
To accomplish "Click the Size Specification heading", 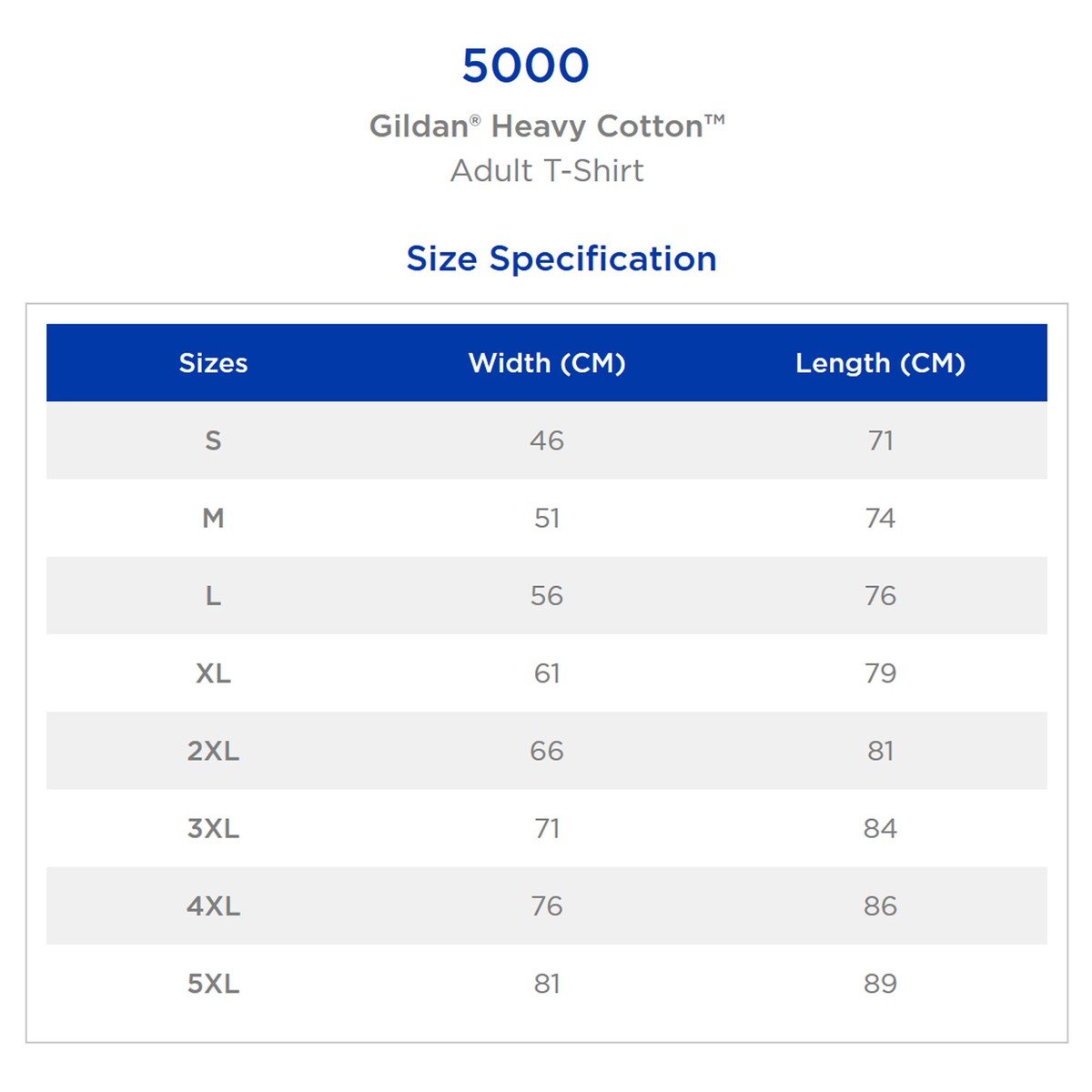I will (x=561, y=258).
